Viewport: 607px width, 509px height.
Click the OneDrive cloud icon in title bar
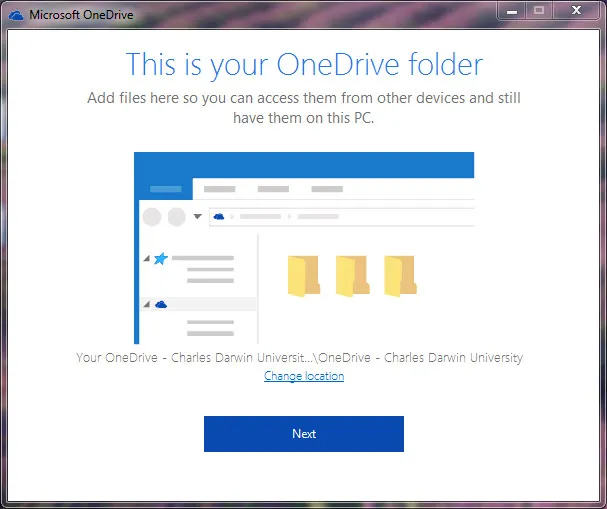point(16,15)
